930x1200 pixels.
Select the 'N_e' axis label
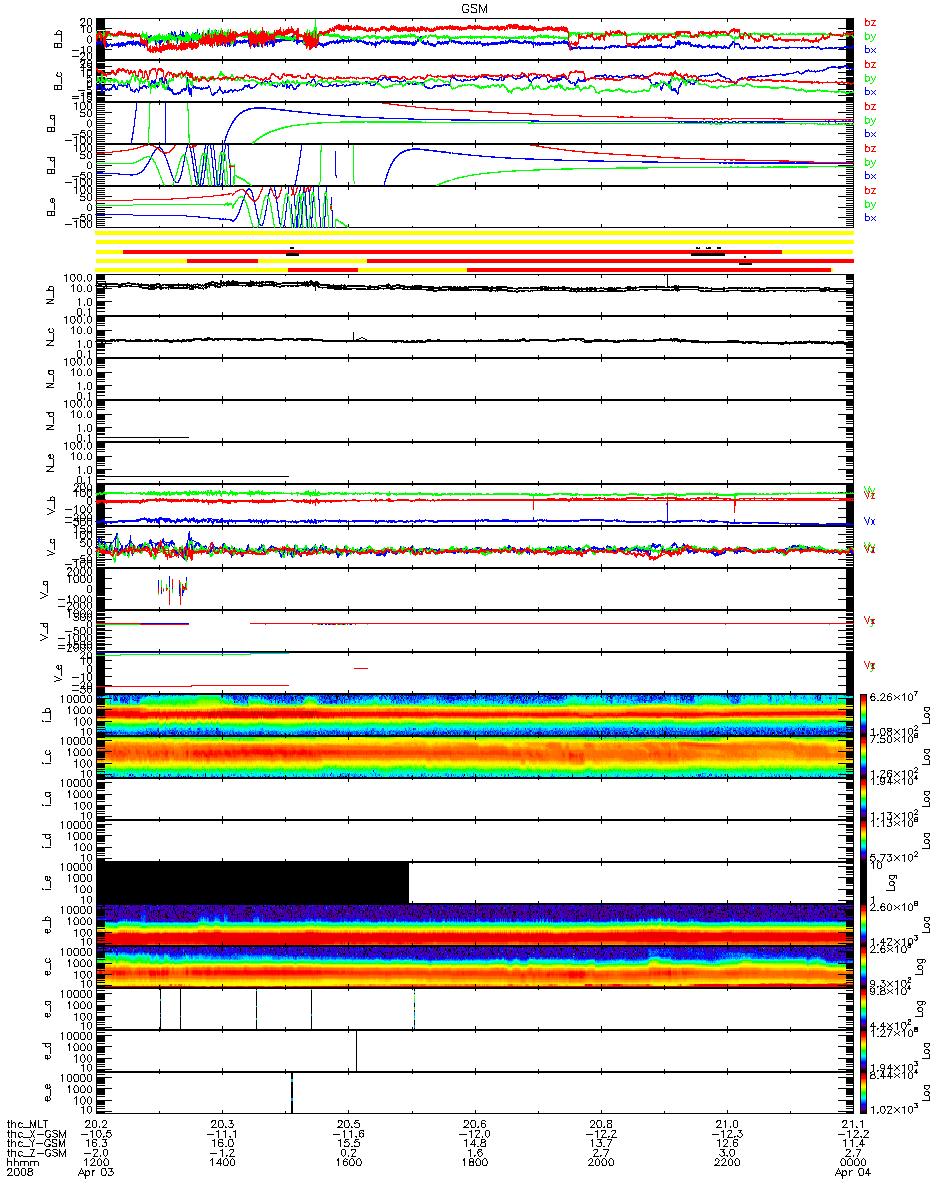coord(52,462)
